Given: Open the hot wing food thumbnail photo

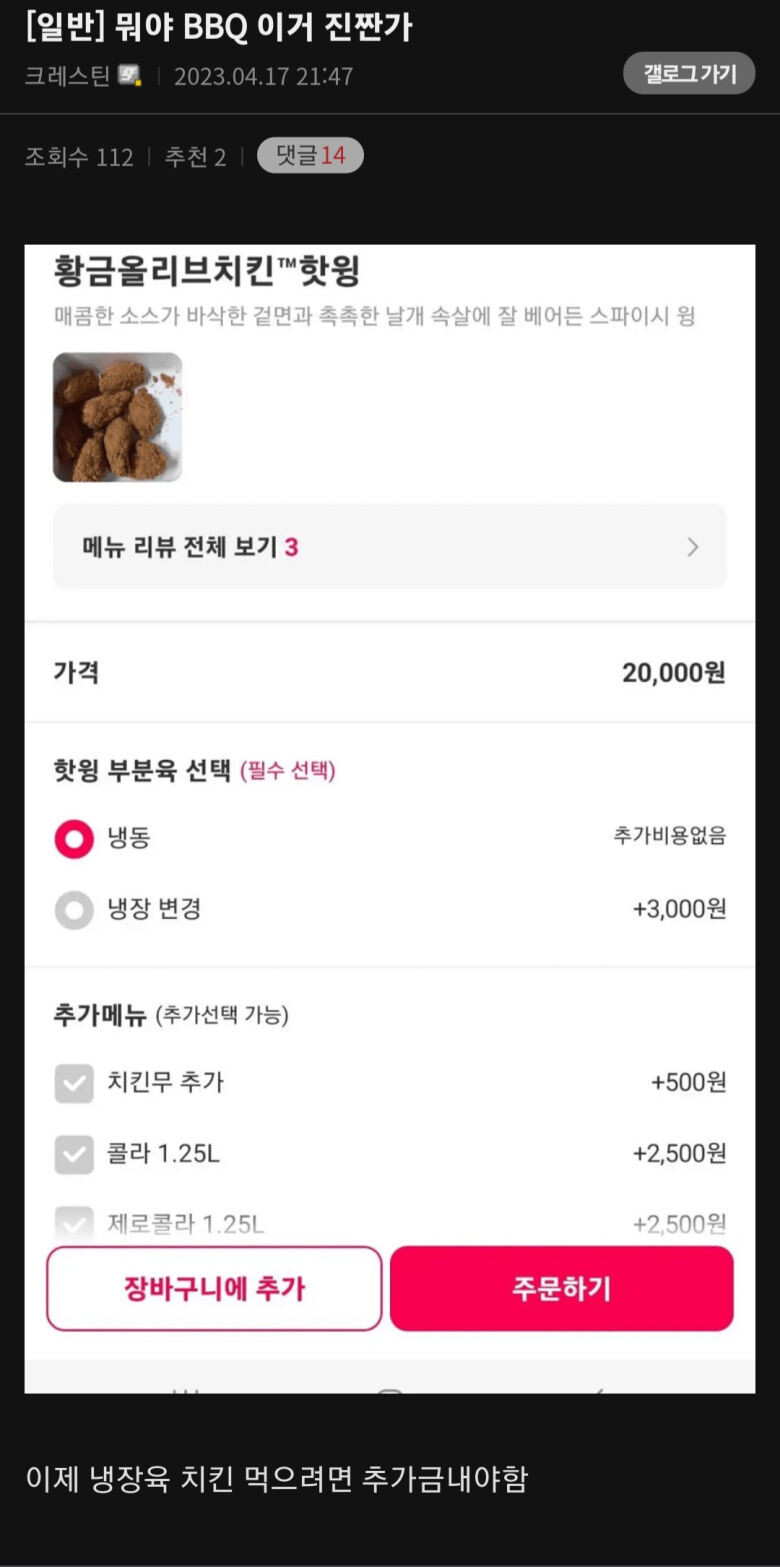Looking at the screenshot, I should click(118, 417).
